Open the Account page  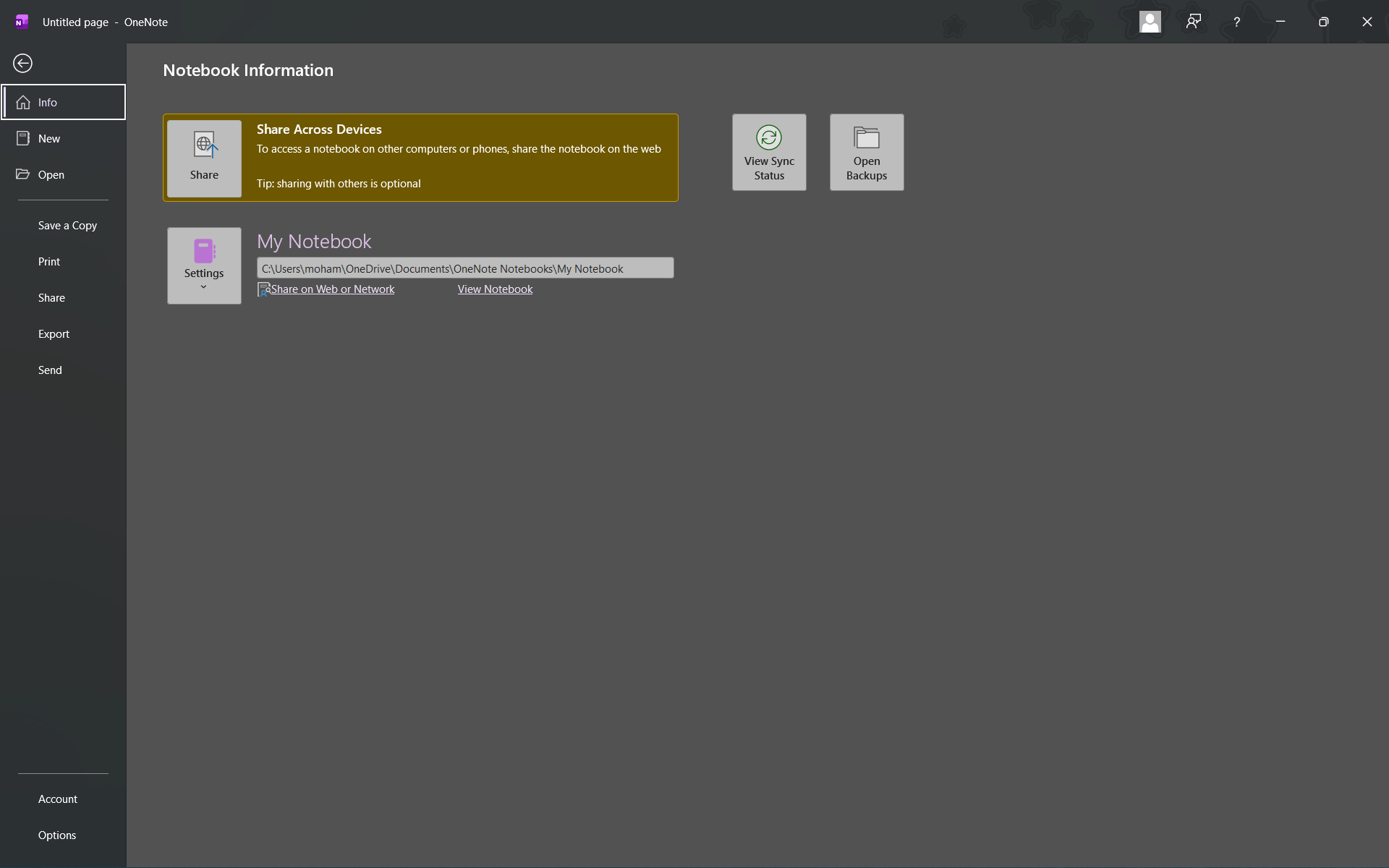coord(64,799)
